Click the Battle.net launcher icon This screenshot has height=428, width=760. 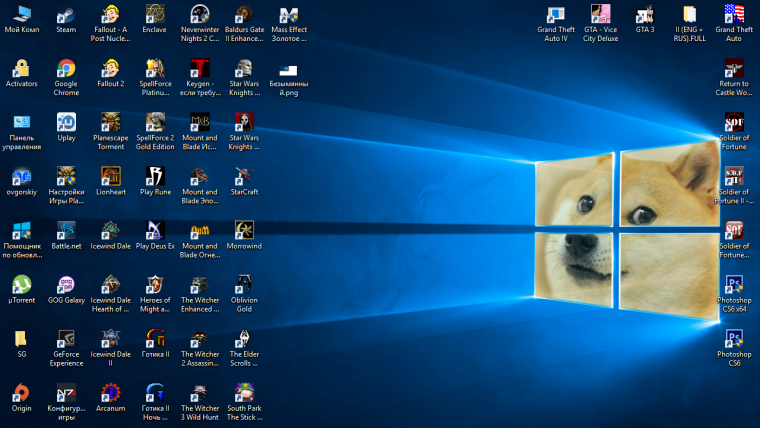pyautogui.click(x=66, y=230)
